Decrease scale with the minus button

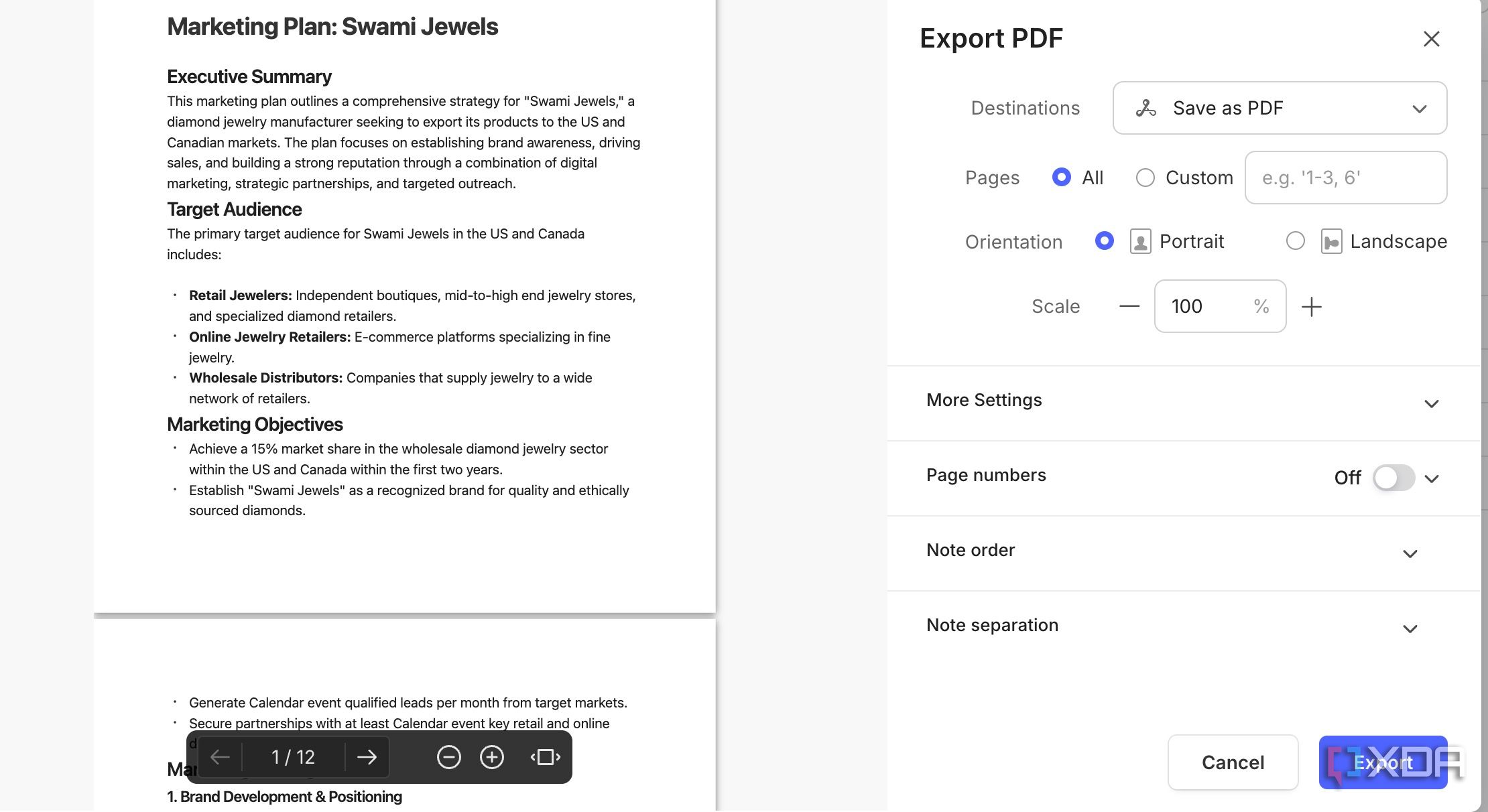(x=1129, y=306)
